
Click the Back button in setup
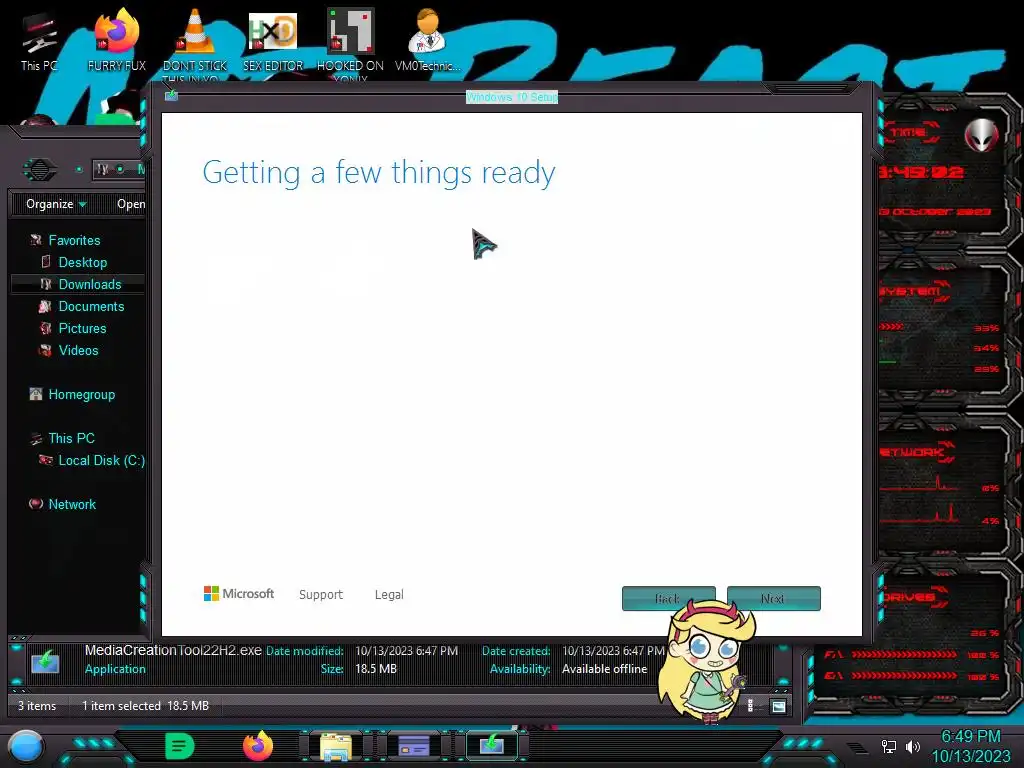click(668, 598)
